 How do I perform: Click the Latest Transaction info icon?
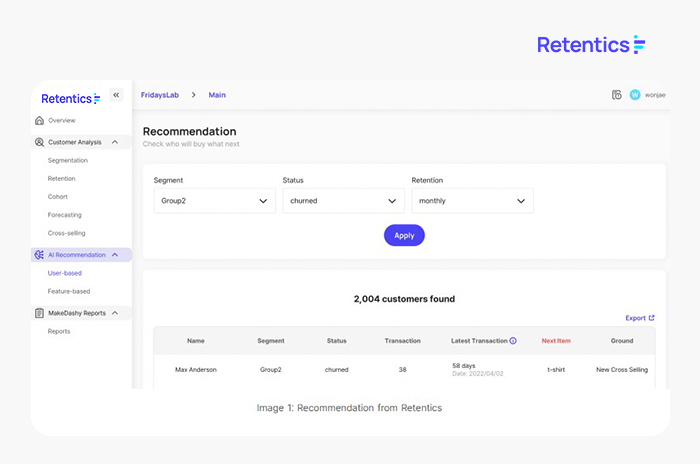coord(513,341)
